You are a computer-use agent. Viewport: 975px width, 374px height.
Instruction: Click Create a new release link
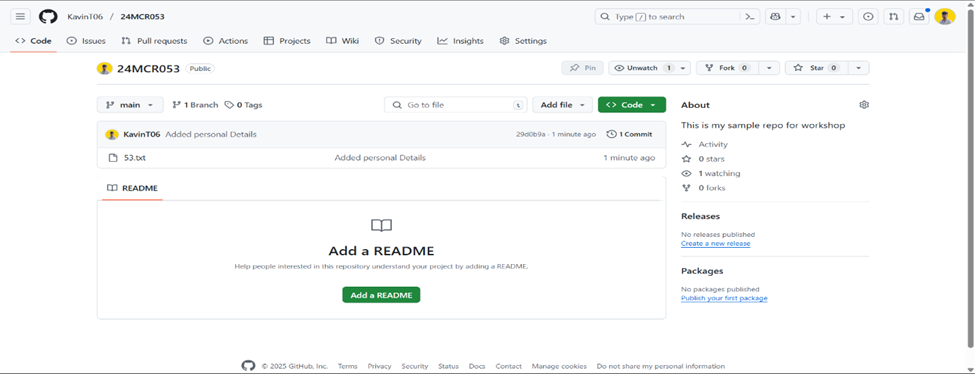pos(716,244)
